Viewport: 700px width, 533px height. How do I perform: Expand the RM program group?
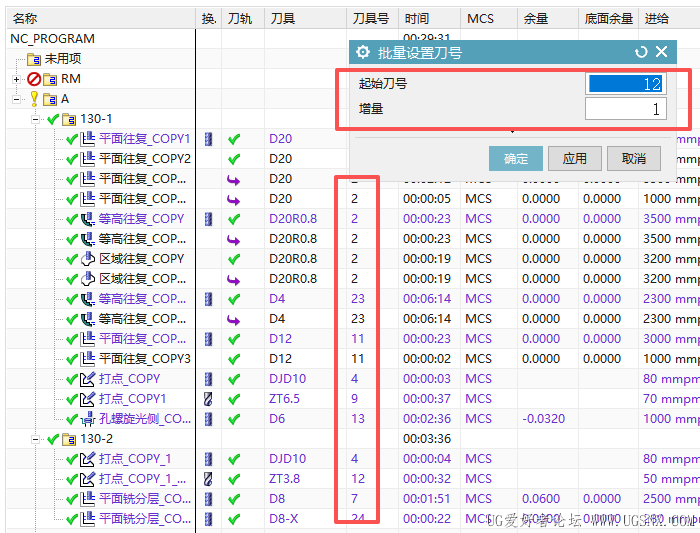17,79
